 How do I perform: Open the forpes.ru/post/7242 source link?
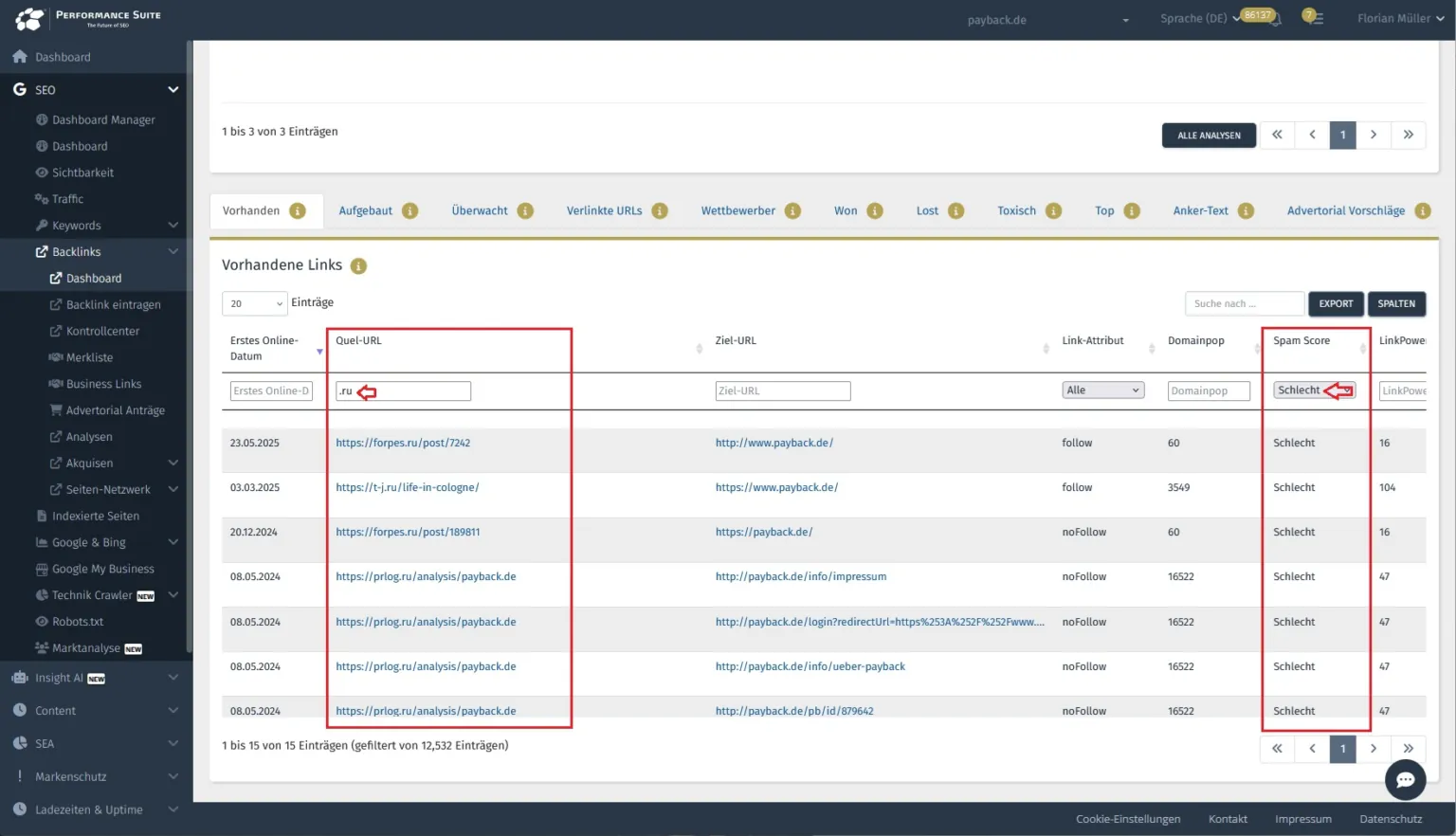tap(403, 443)
